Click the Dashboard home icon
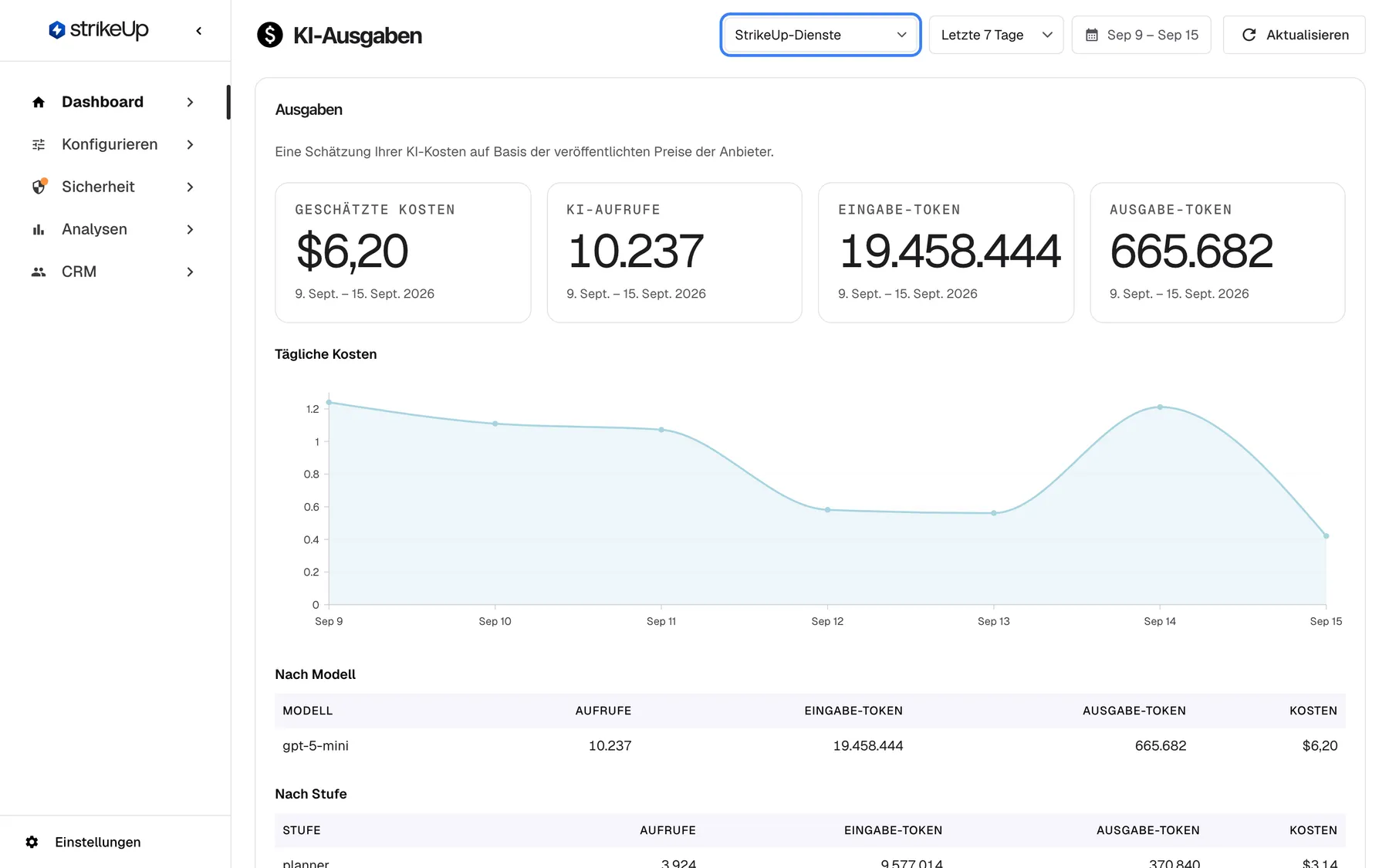Screen dimensions: 1389x868 click(39, 103)
